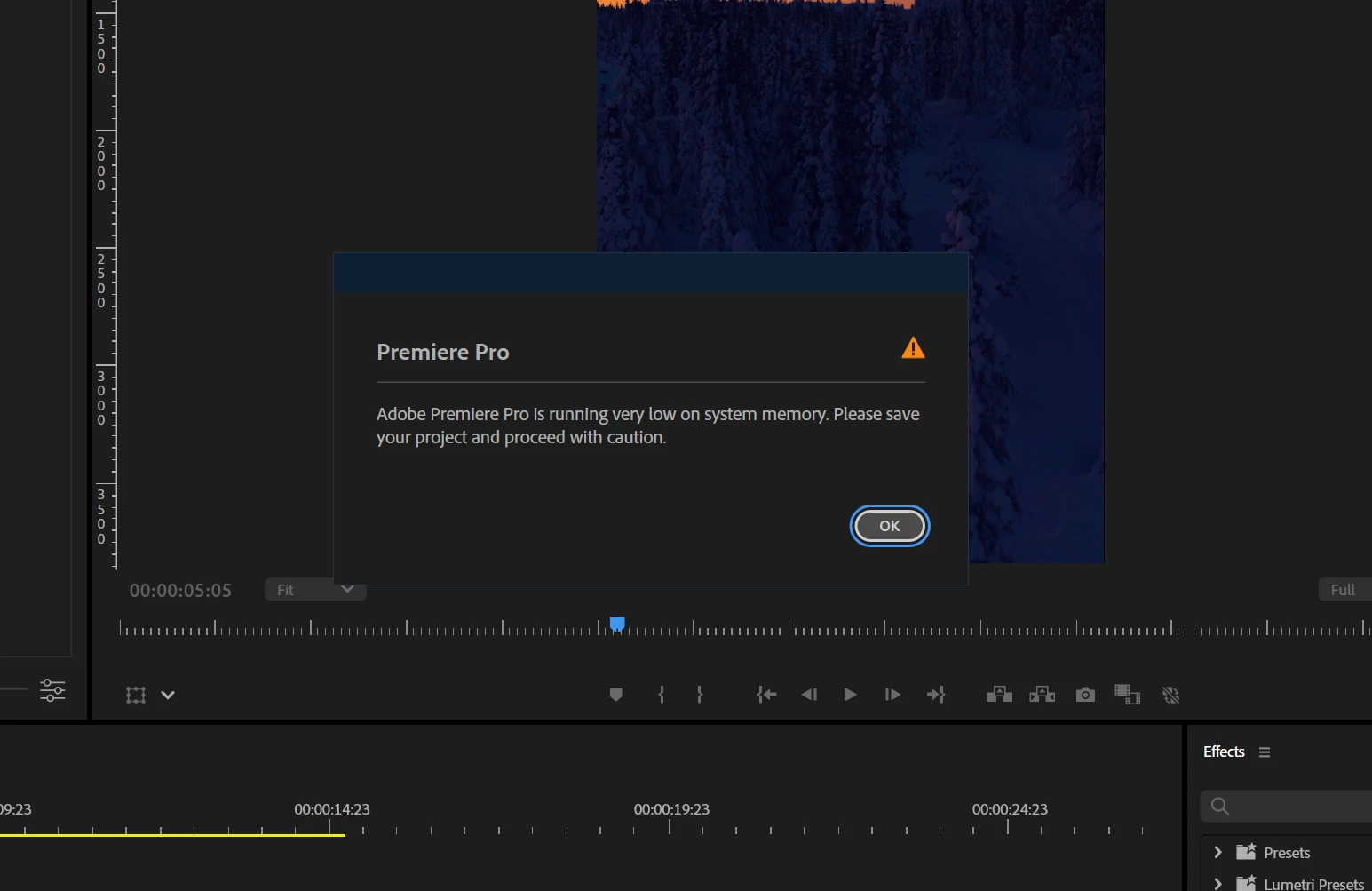The width and height of the screenshot is (1372, 891).
Task: Open the Fit zoom level dropdown
Action: click(315, 590)
